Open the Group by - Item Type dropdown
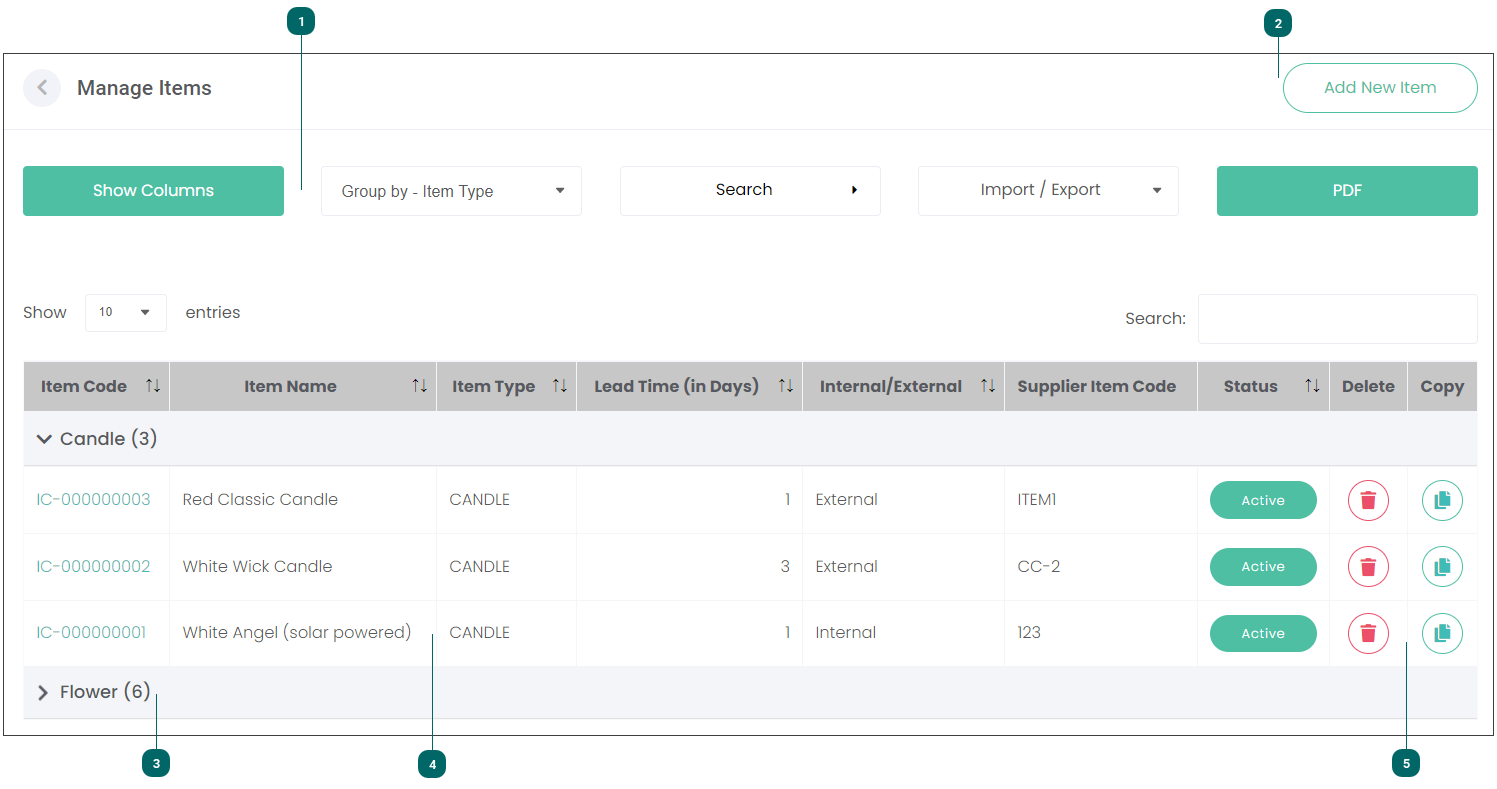The width and height of the screenshot is (1497, 789). [451, 191]
